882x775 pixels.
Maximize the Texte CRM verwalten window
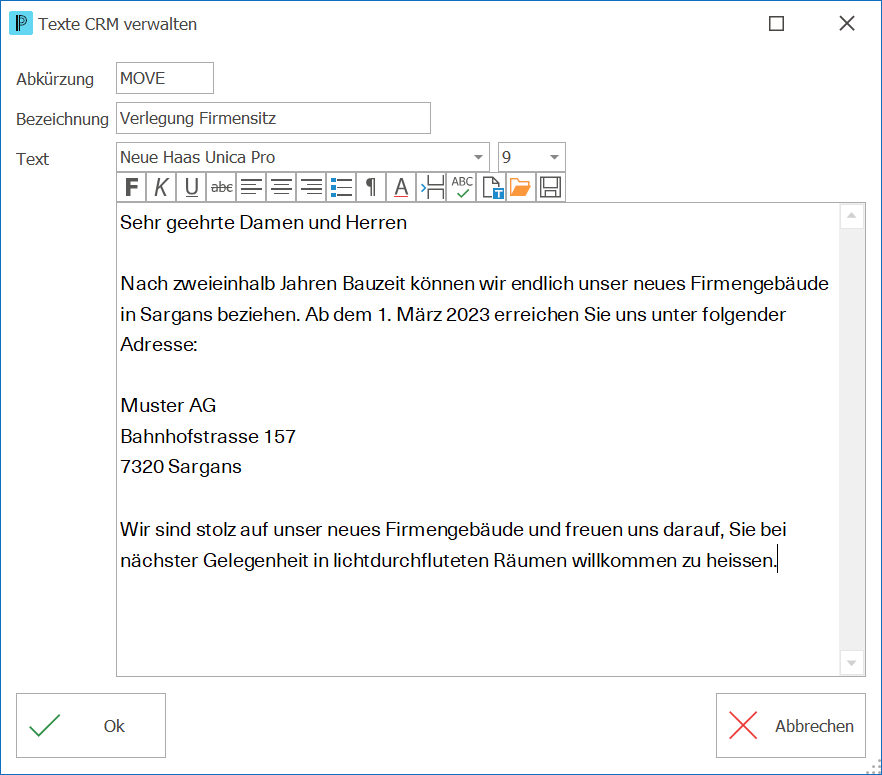pyautogui.click(x=776, y=24)
